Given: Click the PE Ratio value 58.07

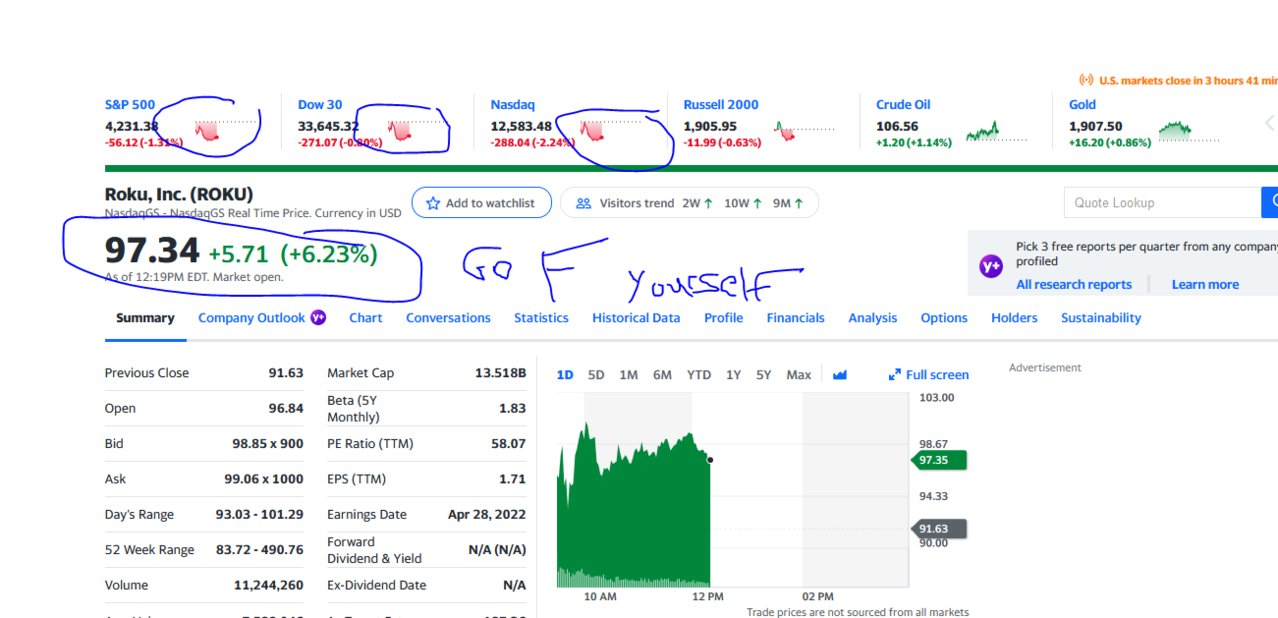Looking at the screenshot, I should click(508, 443).
